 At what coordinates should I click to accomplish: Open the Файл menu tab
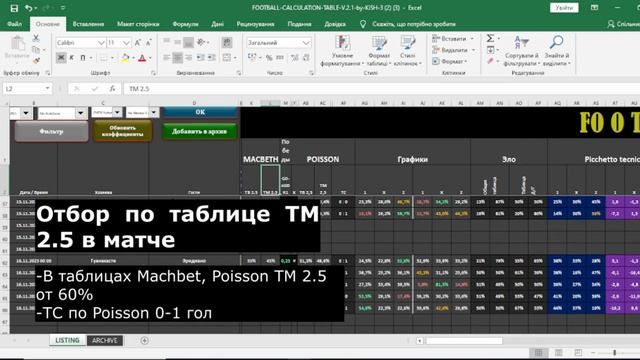point(15,24)
